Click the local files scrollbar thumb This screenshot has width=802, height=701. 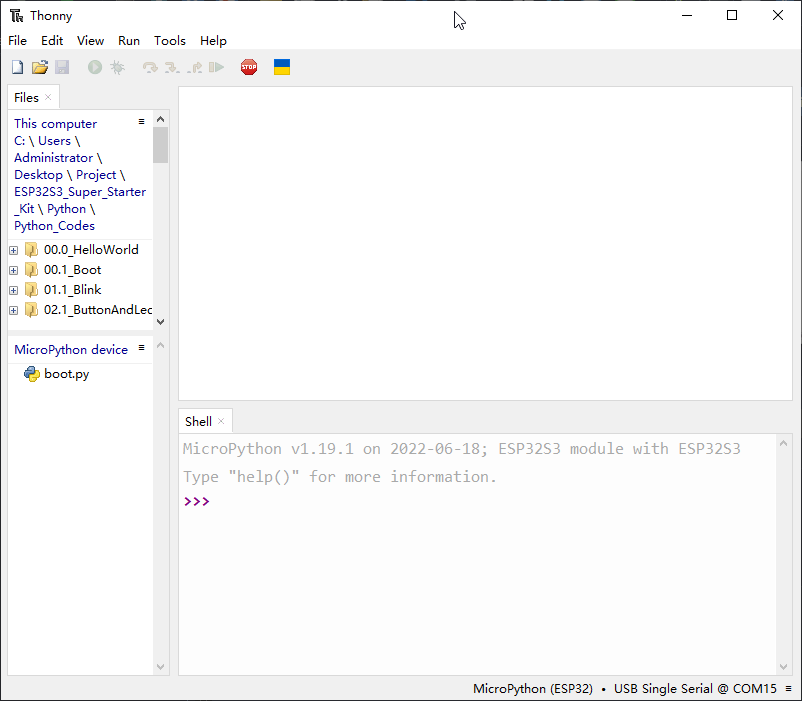tap(161, 145)
